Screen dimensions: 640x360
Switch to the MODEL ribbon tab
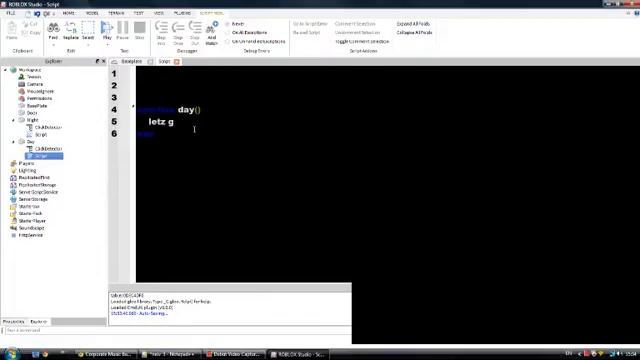92,13
